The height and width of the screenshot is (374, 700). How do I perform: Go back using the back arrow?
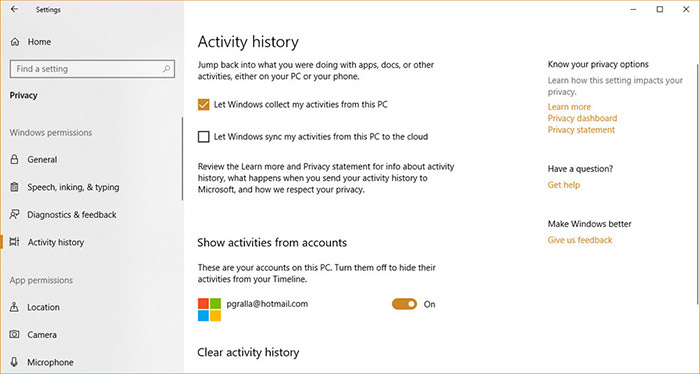click(x=14, y=9)
